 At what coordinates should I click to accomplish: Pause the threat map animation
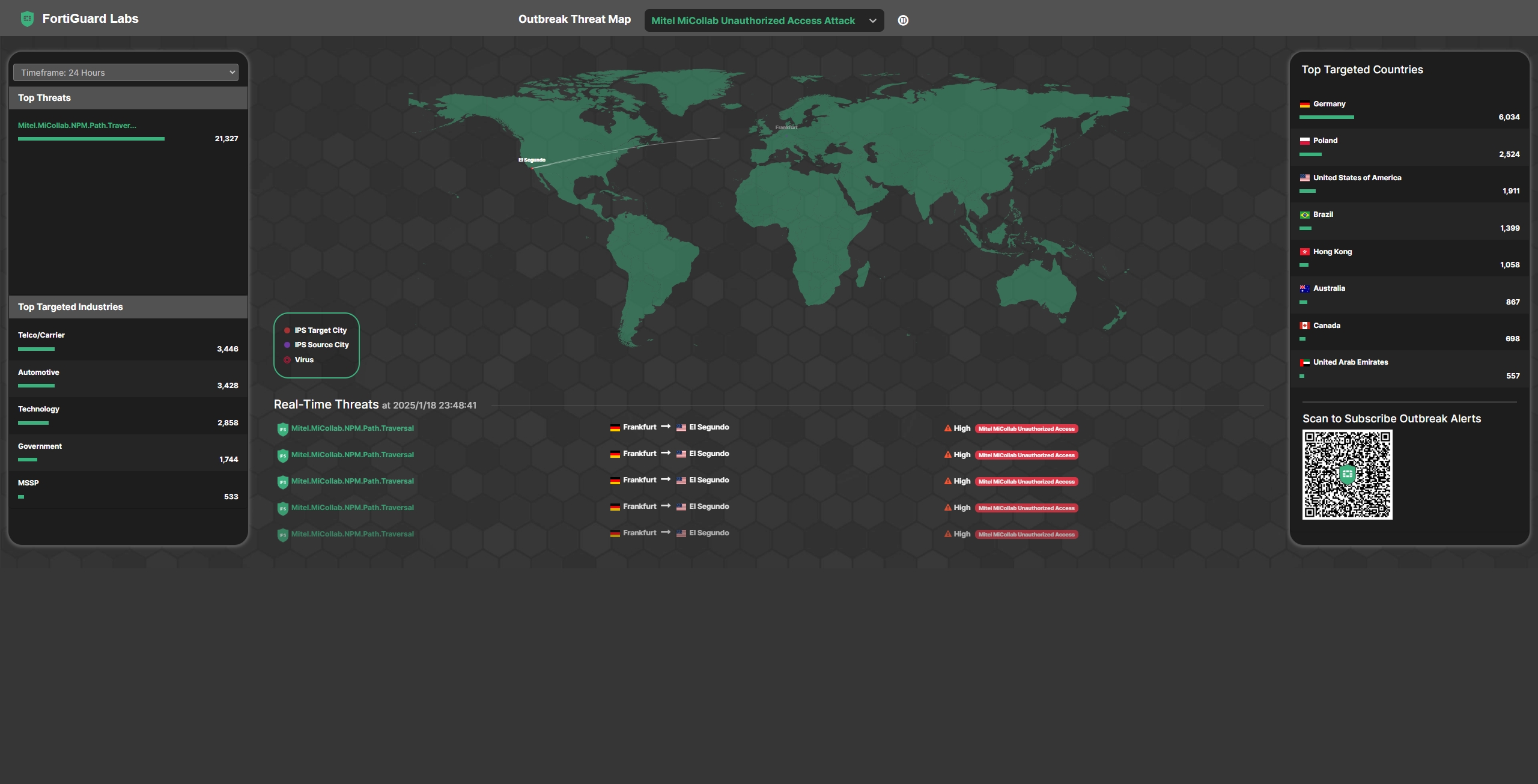[903, 20]
